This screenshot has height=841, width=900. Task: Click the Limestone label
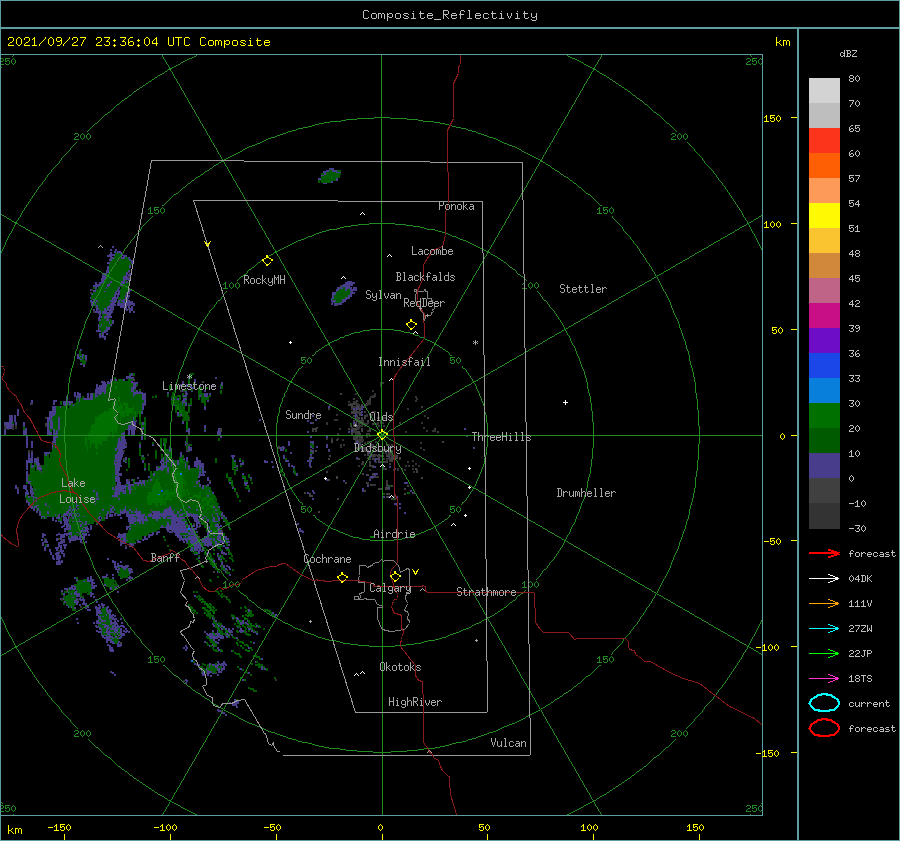click(x=189, y=386)
